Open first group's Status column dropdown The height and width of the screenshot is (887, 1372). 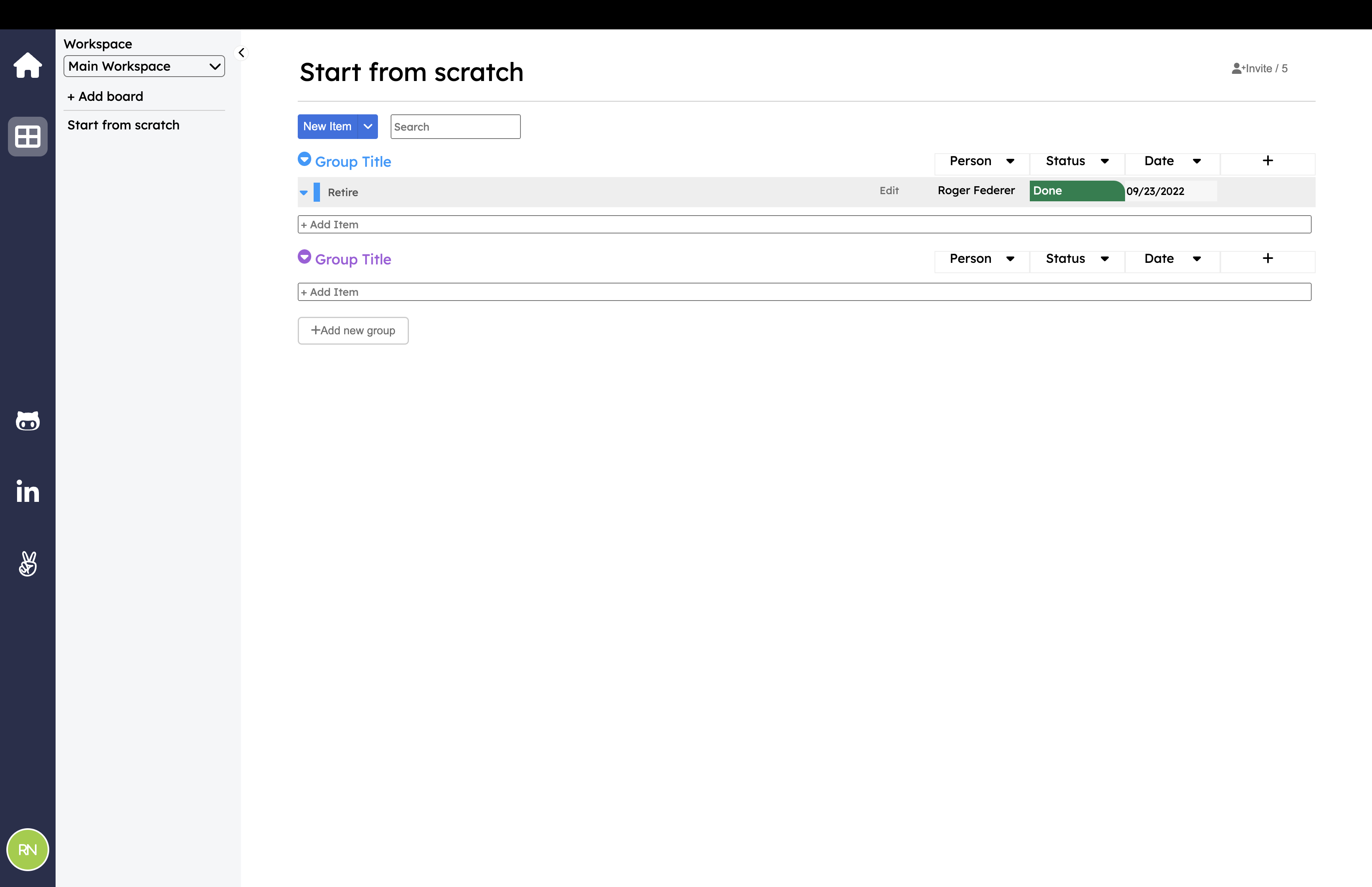pyautogui.click(x=1104, y=161)
